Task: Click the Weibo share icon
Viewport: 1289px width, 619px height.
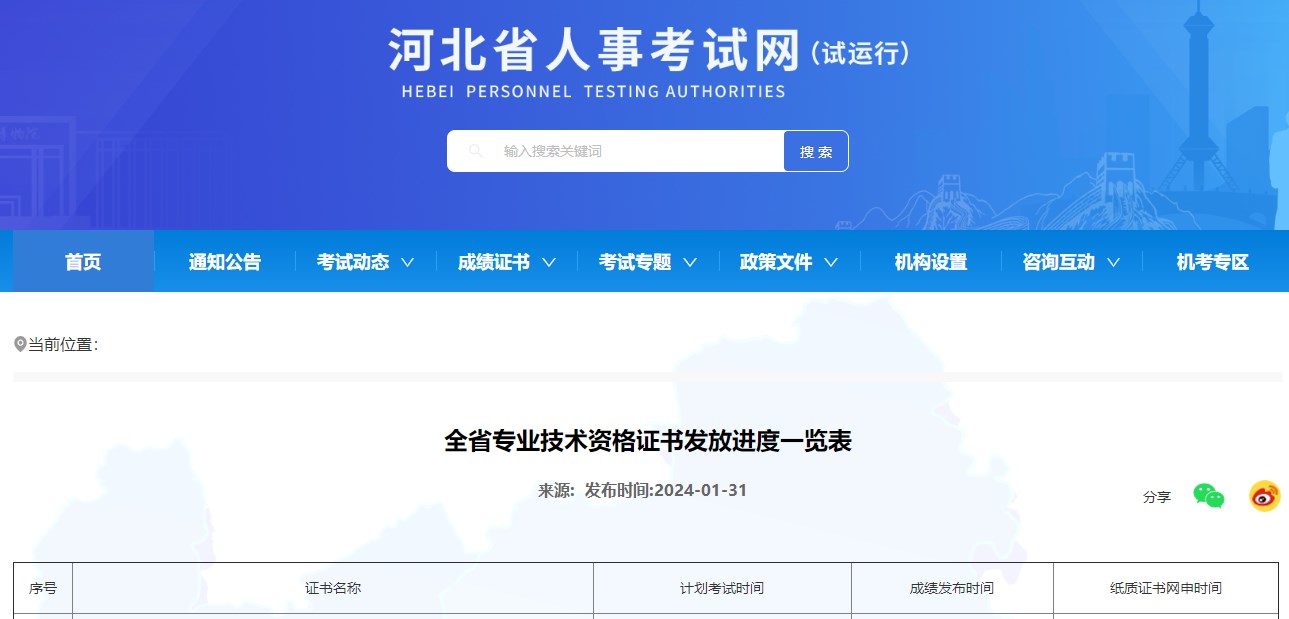Action: point(1262,494)
